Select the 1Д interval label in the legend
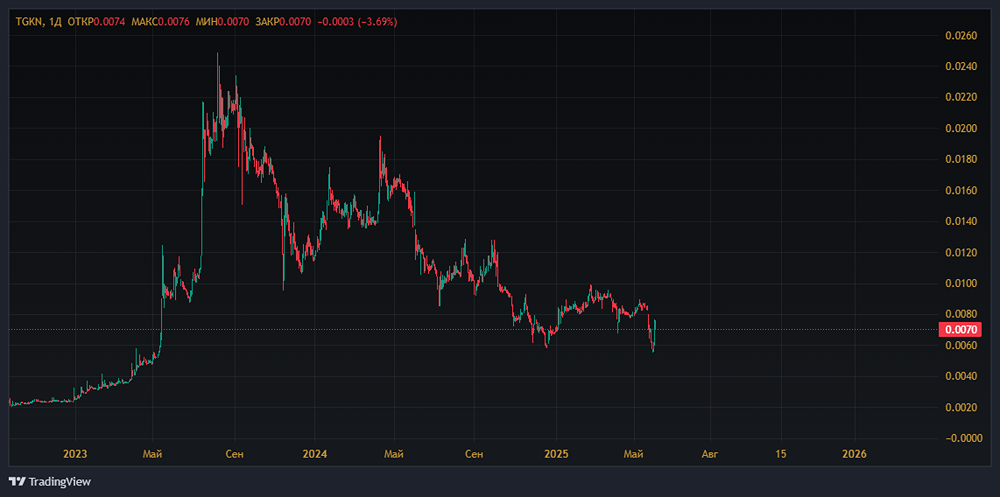Image resolution: width=1000 pixels, height=497 pixels. coord(54,22)
